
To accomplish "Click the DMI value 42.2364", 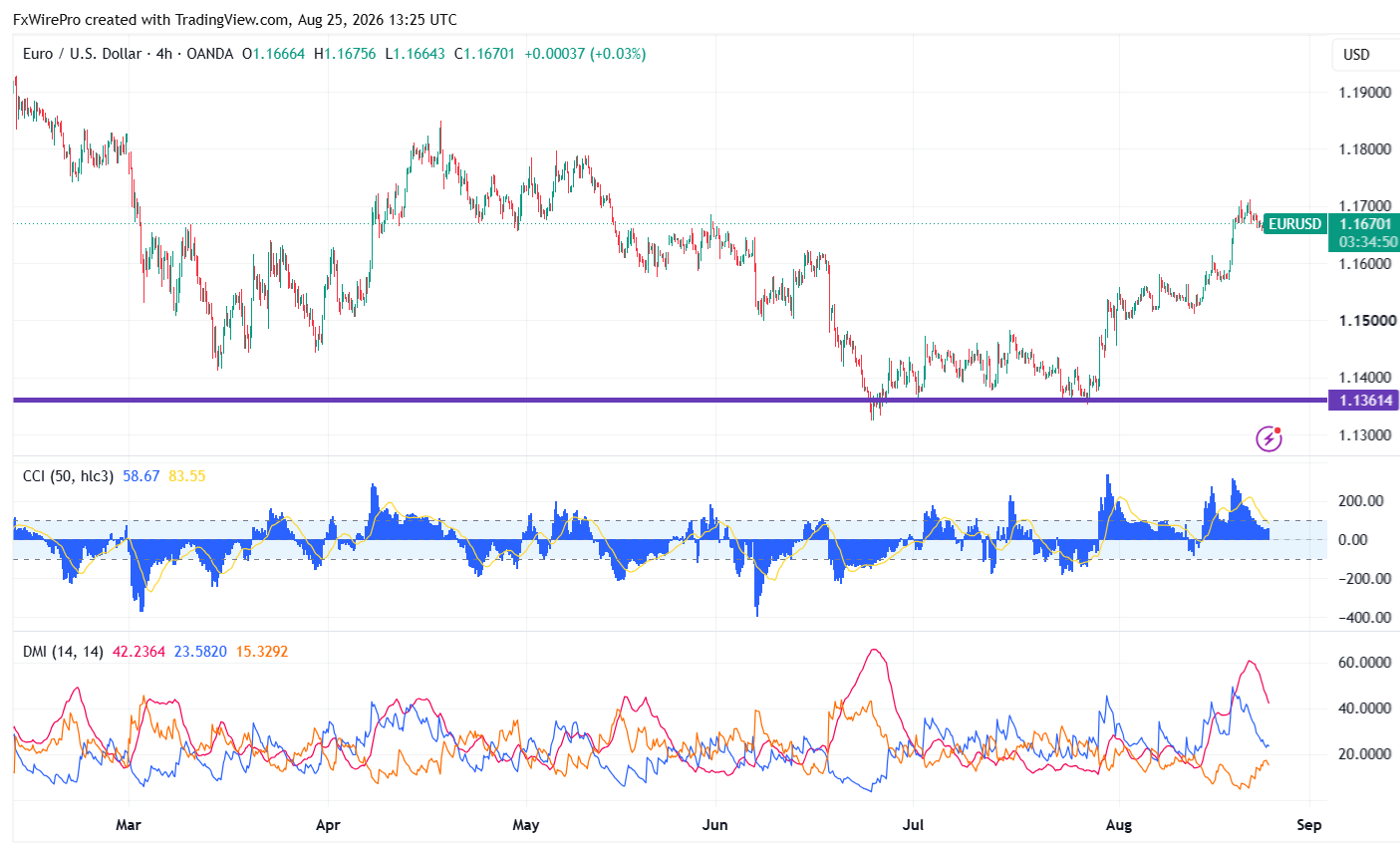I will [139, 652].
